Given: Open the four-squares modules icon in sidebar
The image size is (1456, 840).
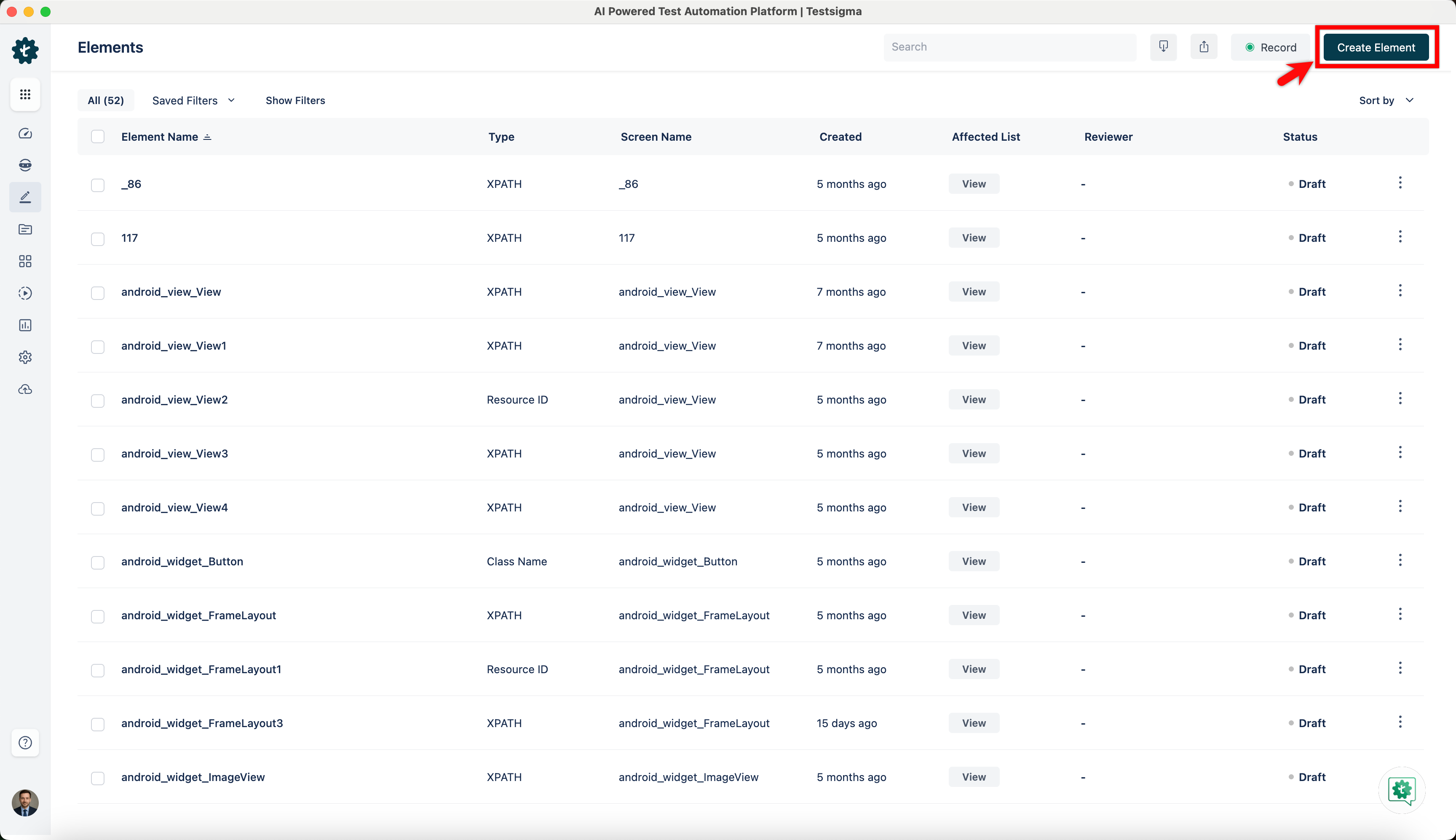Looking at the screenshot, I should 25,261.
